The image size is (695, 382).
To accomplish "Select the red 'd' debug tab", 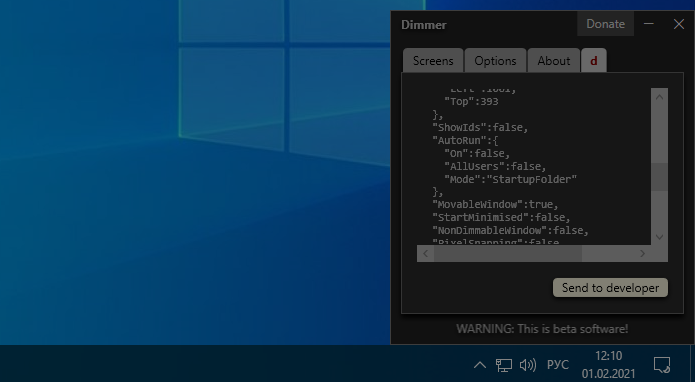I will pyautogui.click(x=593, y=61).
